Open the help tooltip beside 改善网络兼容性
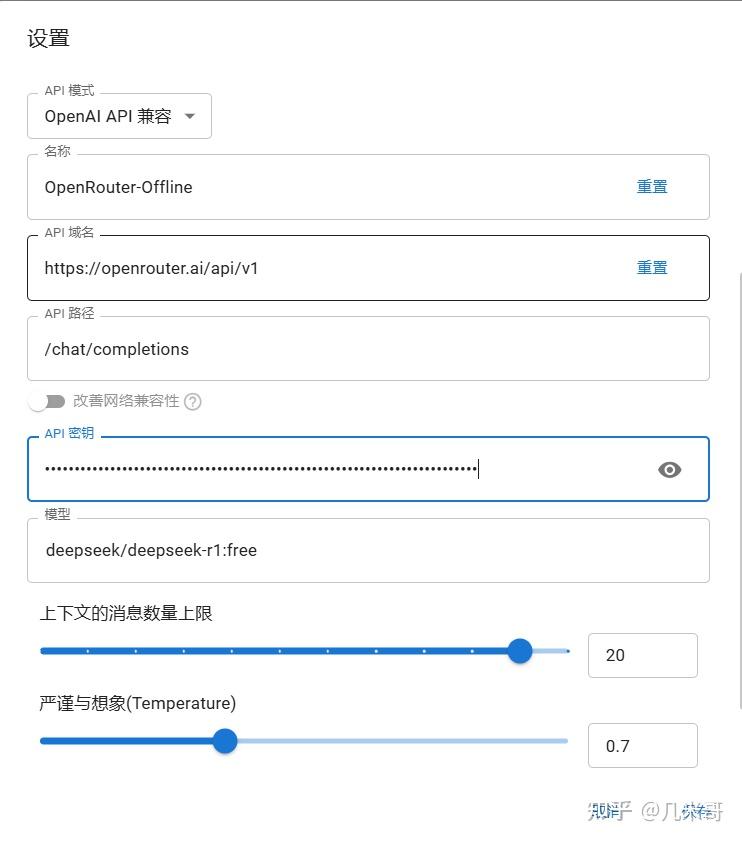742x841 pixels. tap(193, 401)
